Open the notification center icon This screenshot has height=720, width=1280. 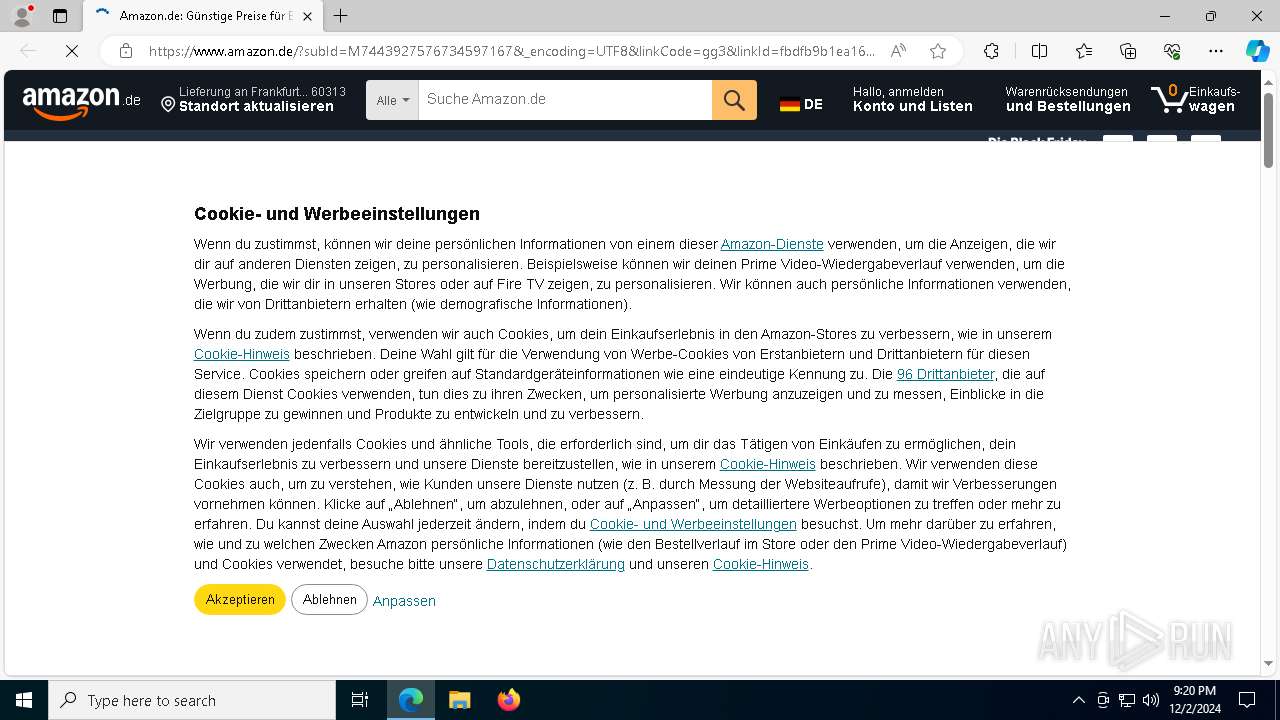tap(1247, 700)
